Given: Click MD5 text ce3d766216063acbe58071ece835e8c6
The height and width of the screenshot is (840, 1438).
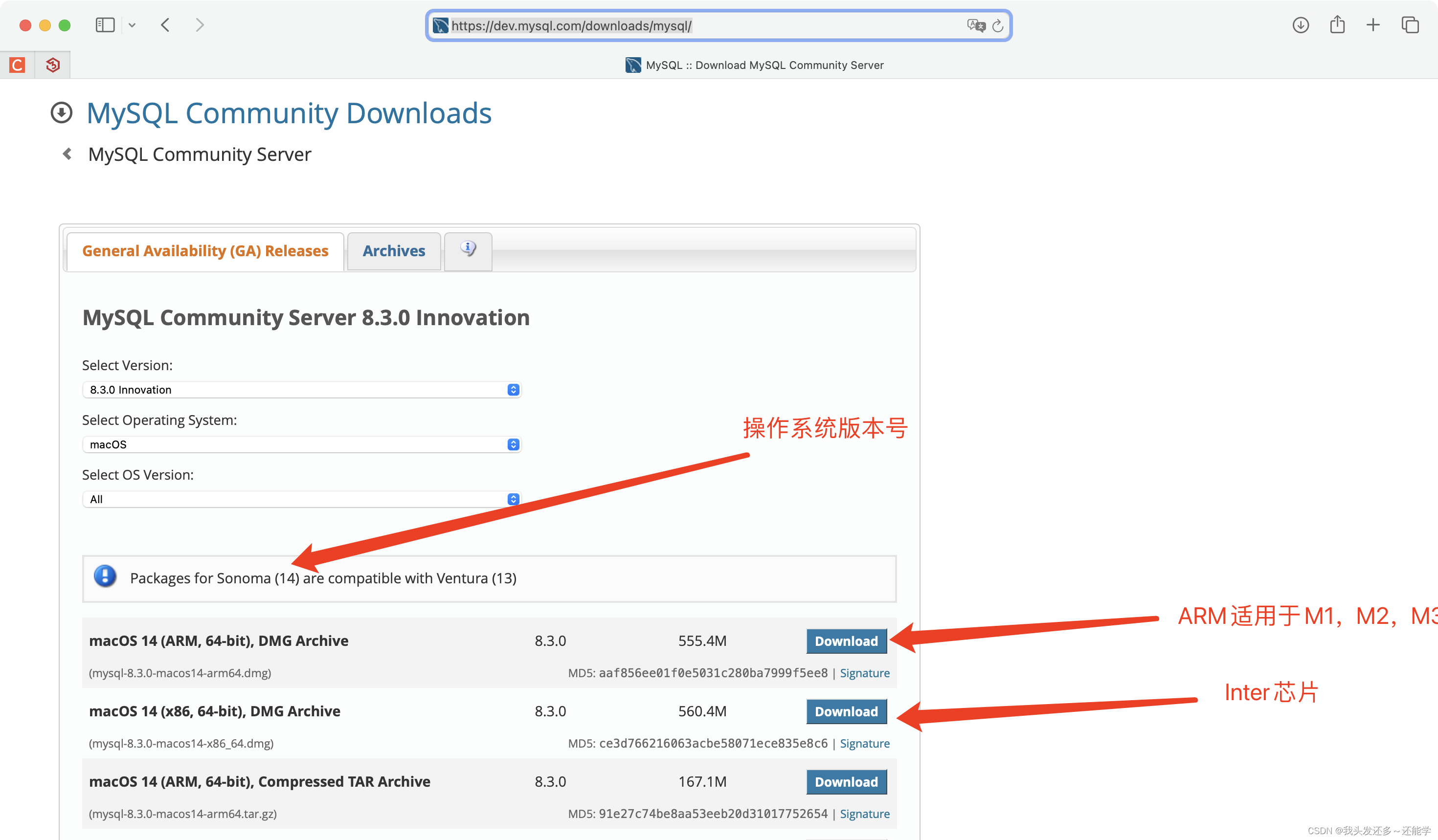Looking at the screenshot, I should (713, 744).
